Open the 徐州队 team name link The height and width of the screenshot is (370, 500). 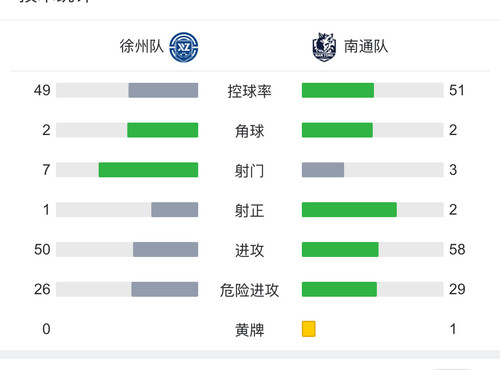tap(142, 46)
